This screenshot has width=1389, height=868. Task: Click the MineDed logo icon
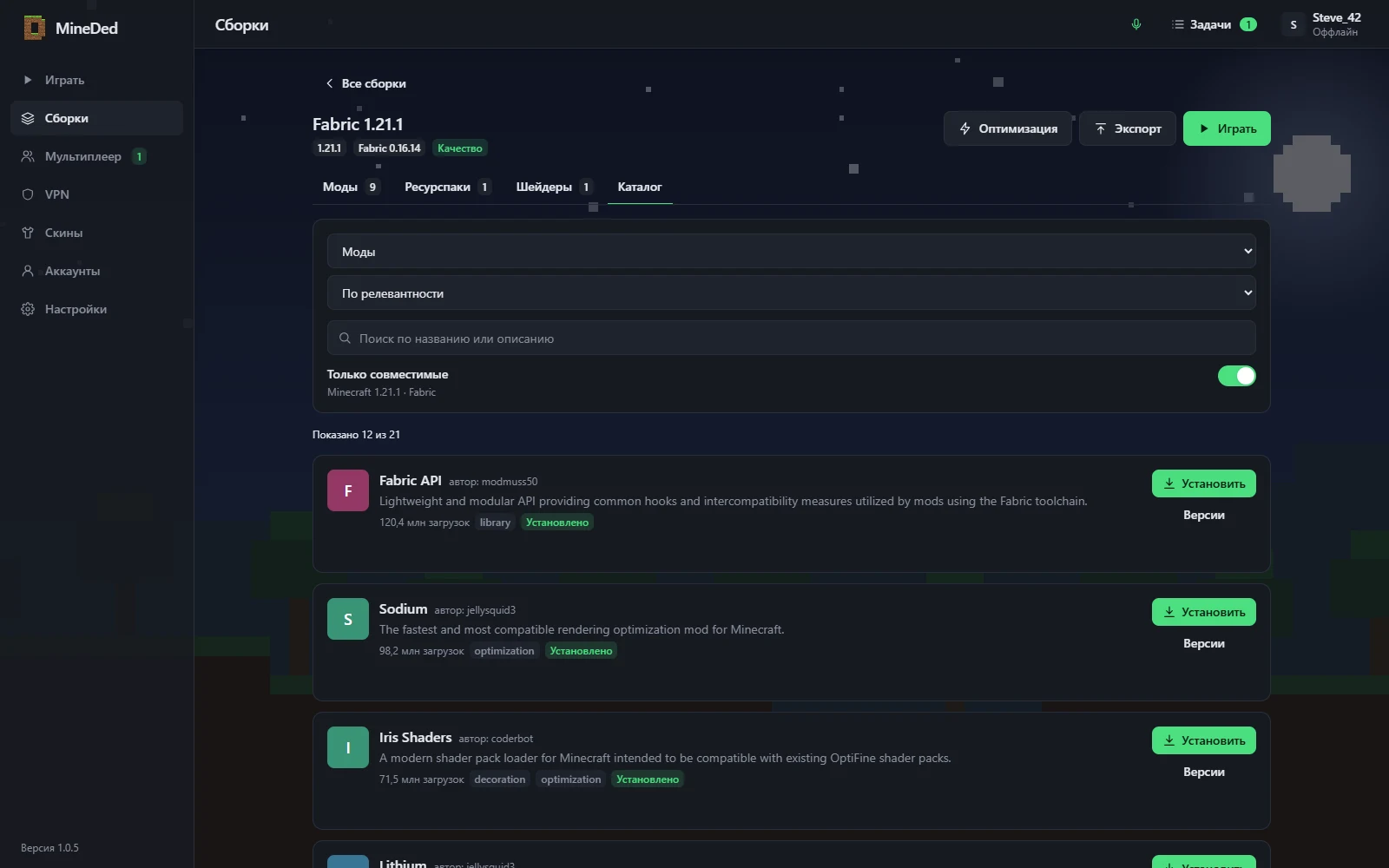click(x=34, y=28)
